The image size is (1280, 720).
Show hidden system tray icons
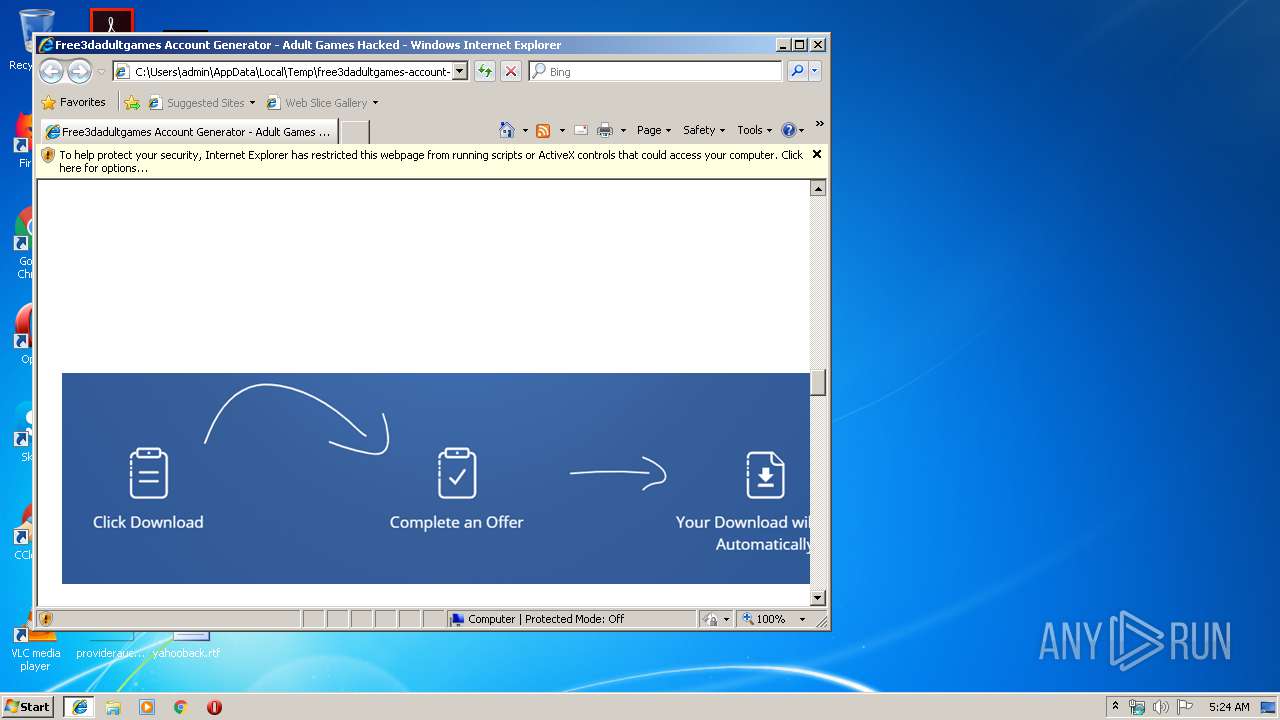pos(1116,706)
